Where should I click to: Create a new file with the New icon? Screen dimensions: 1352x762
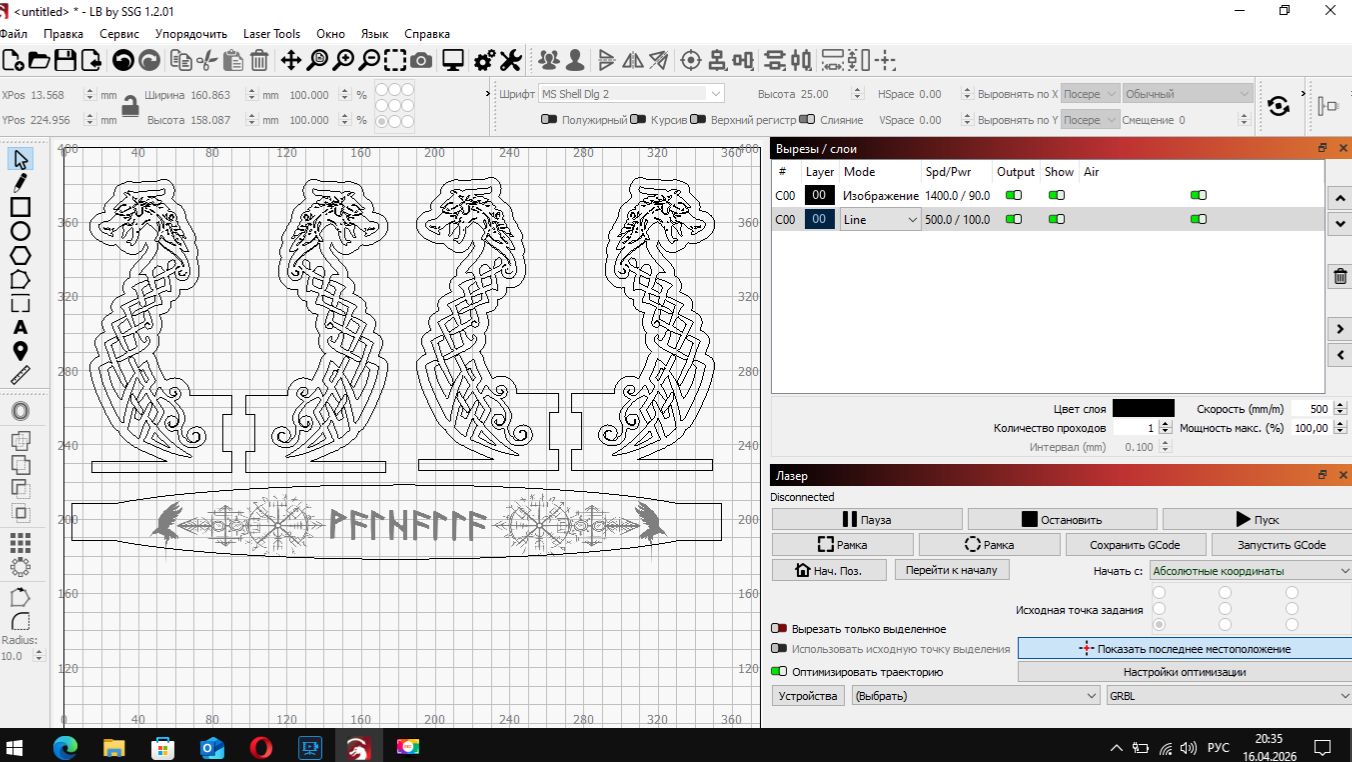[x=13, y=61]
